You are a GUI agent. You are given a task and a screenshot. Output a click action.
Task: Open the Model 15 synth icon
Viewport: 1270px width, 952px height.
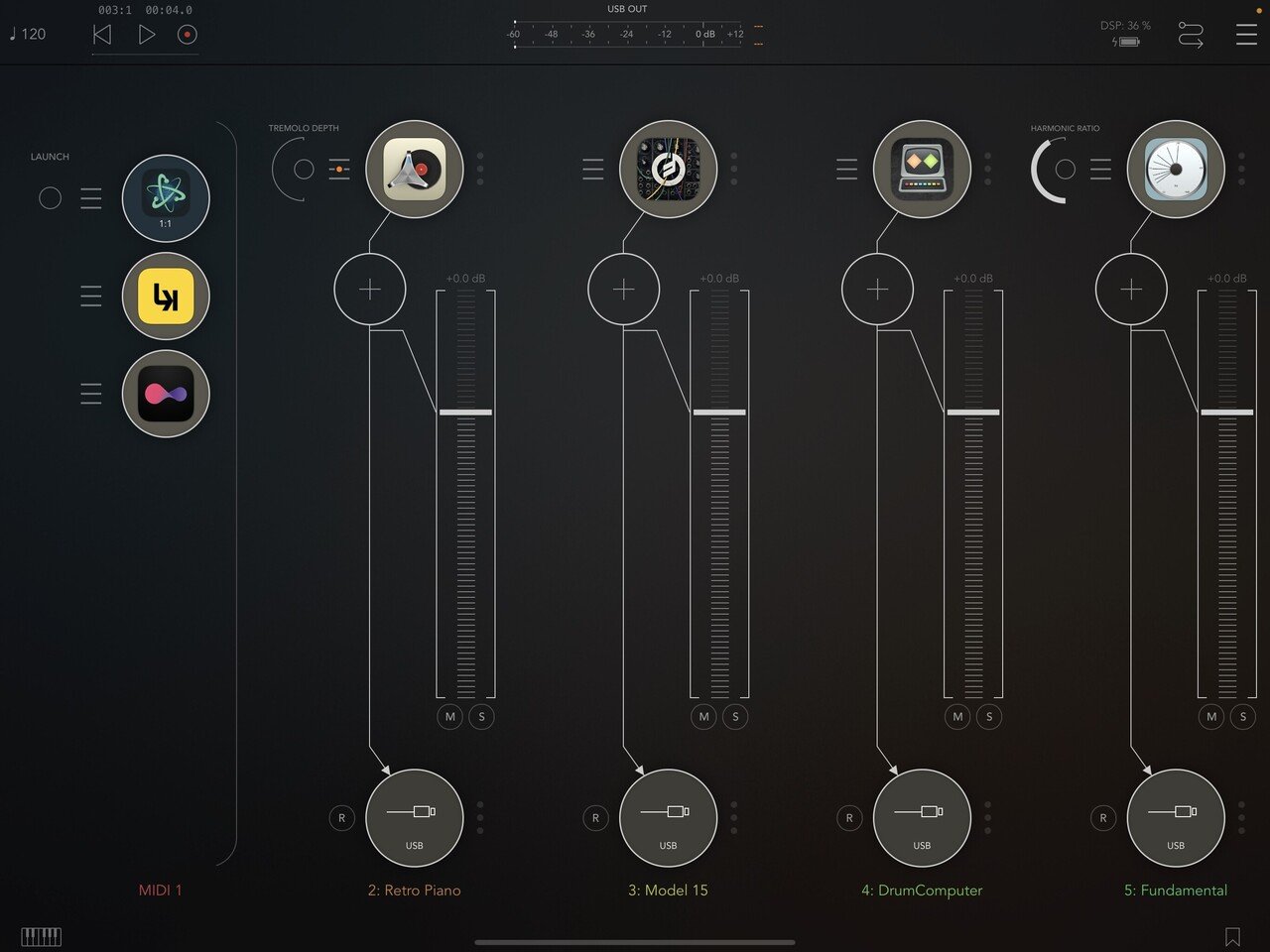669,169
